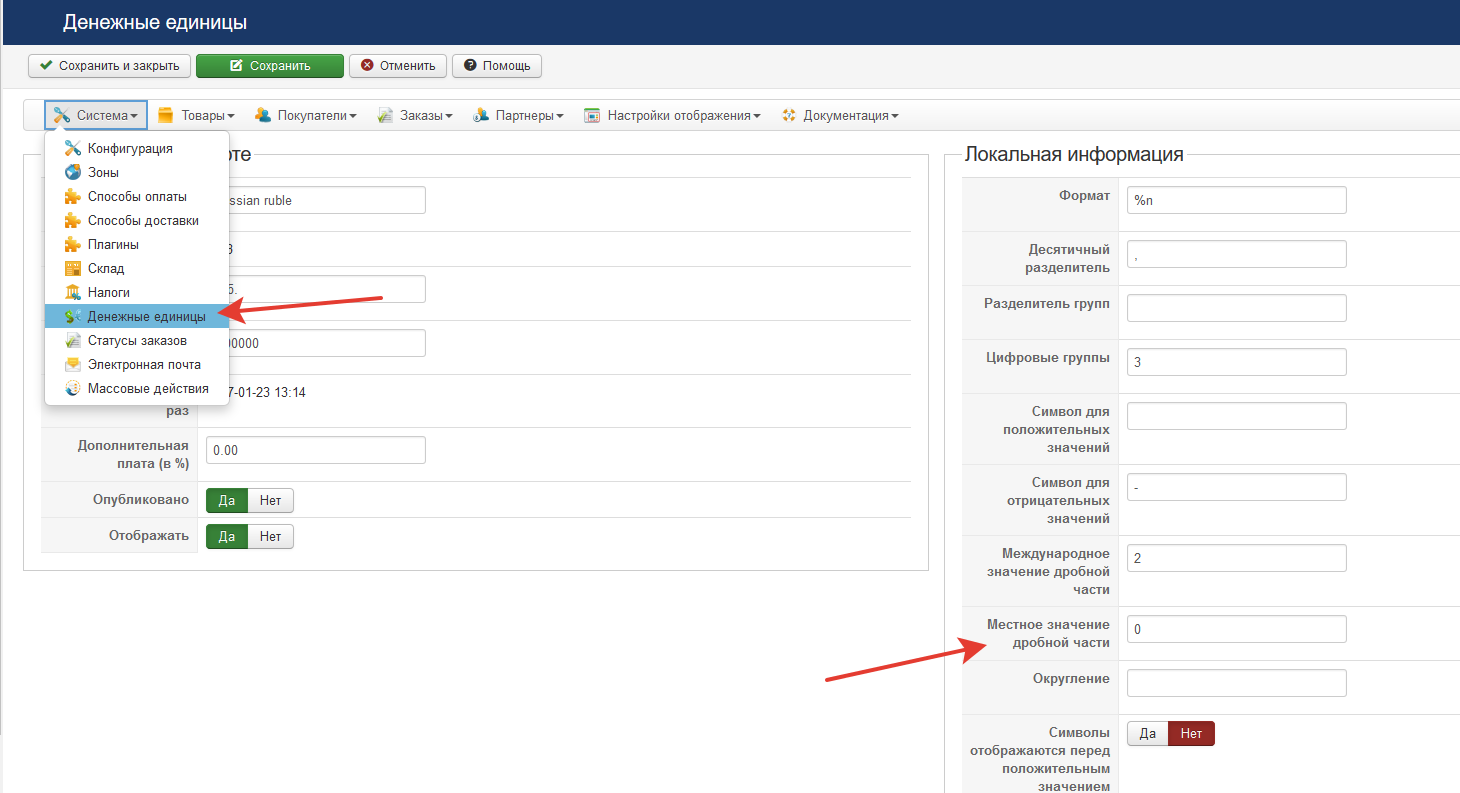Viewport: 1460px width, 793px height.
Task: Click the Цифровые группы field
Action: tap(1236, 362)
